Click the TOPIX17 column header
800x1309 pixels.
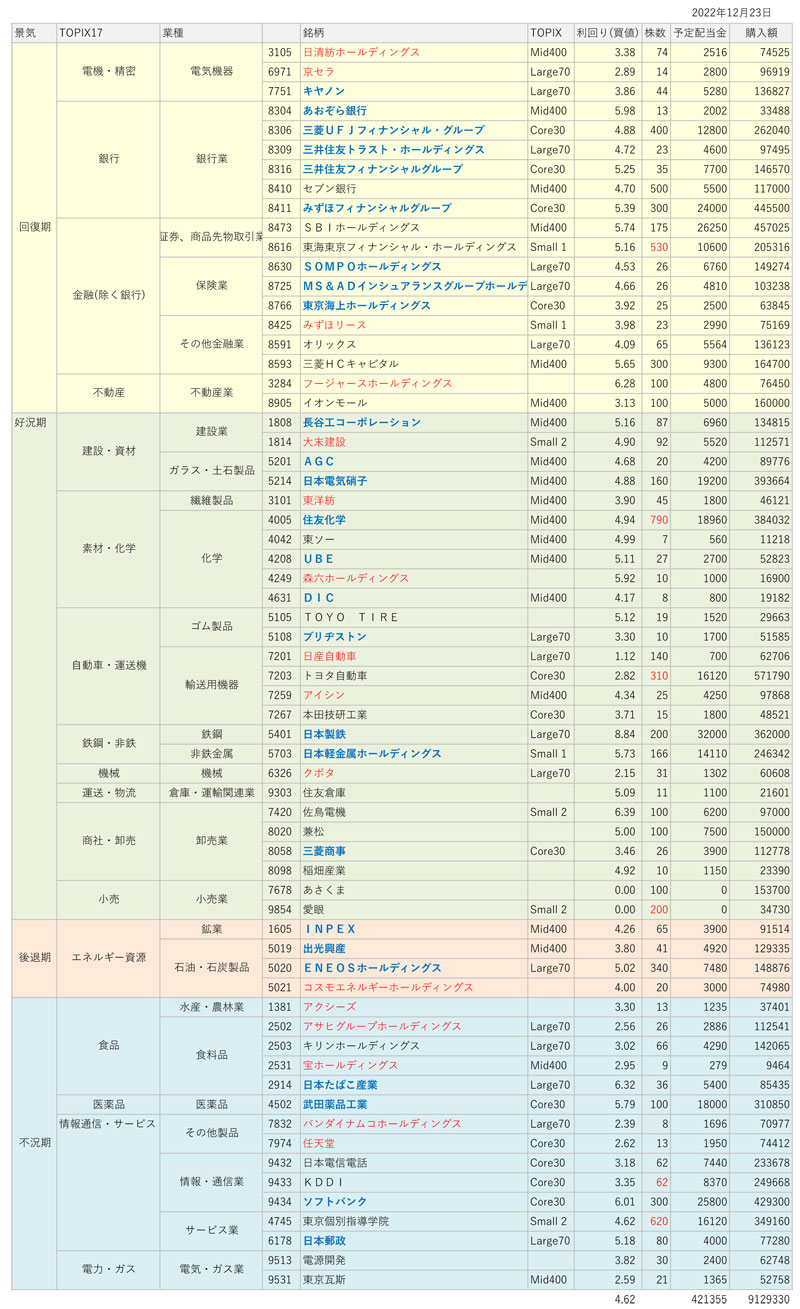coord(108,32)
